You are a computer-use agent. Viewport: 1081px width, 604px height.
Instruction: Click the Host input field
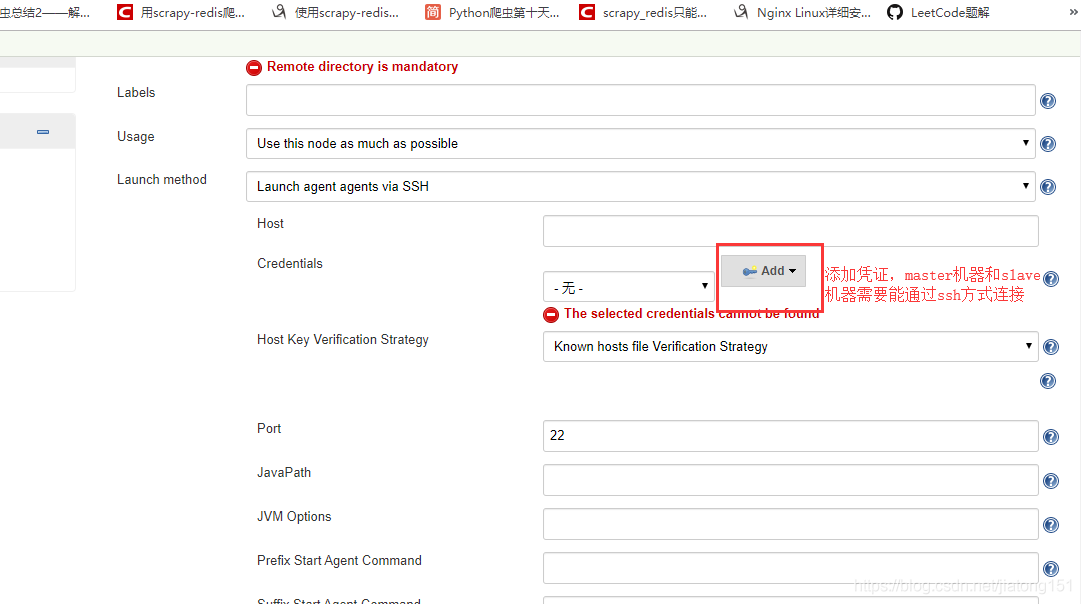tap(790, 231)
